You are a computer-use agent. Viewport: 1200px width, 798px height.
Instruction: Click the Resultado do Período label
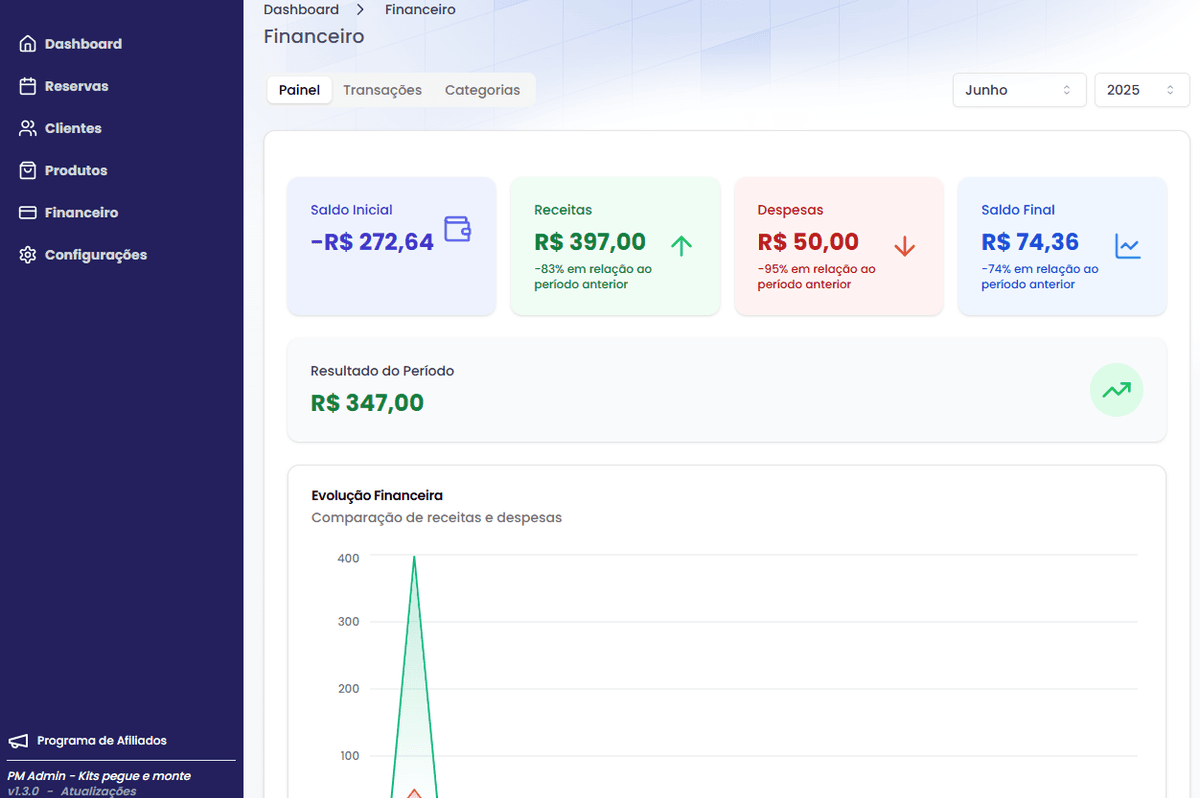(382, 371)
